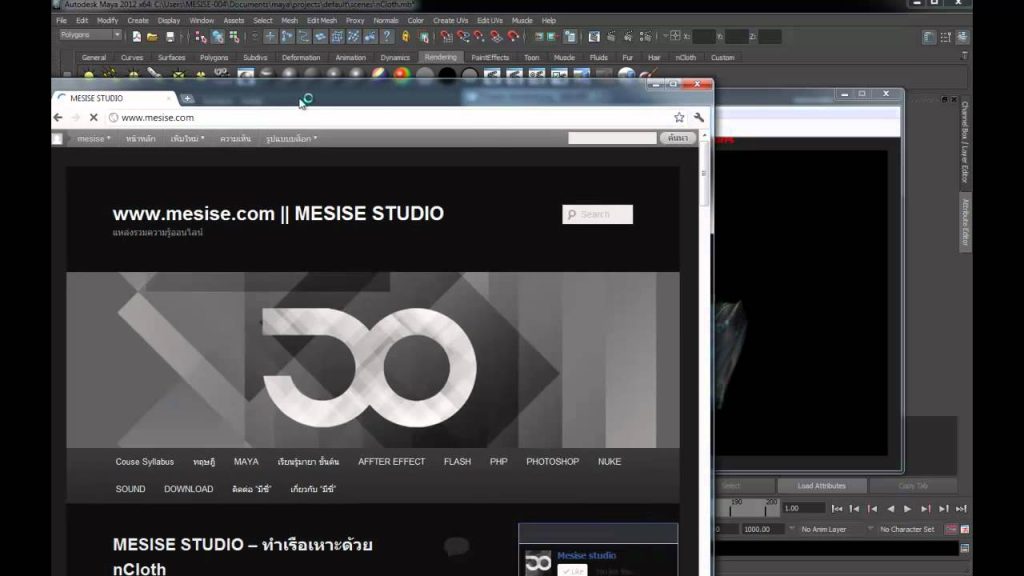Open the mesise dropdown in blog navbar
This screenshot has width=1024, height=576.
(x=93, y=138)
